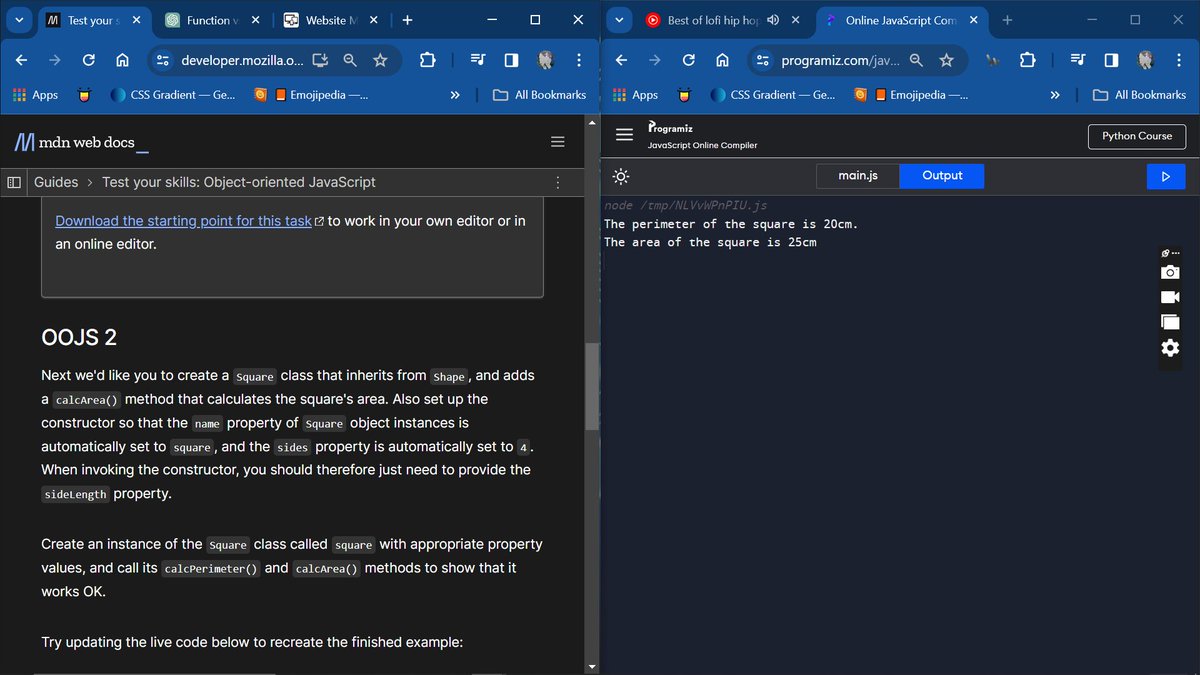Click the stacked windows icon on right overlay
This screenshot has height=675, width=1200.
(1170, 322)
